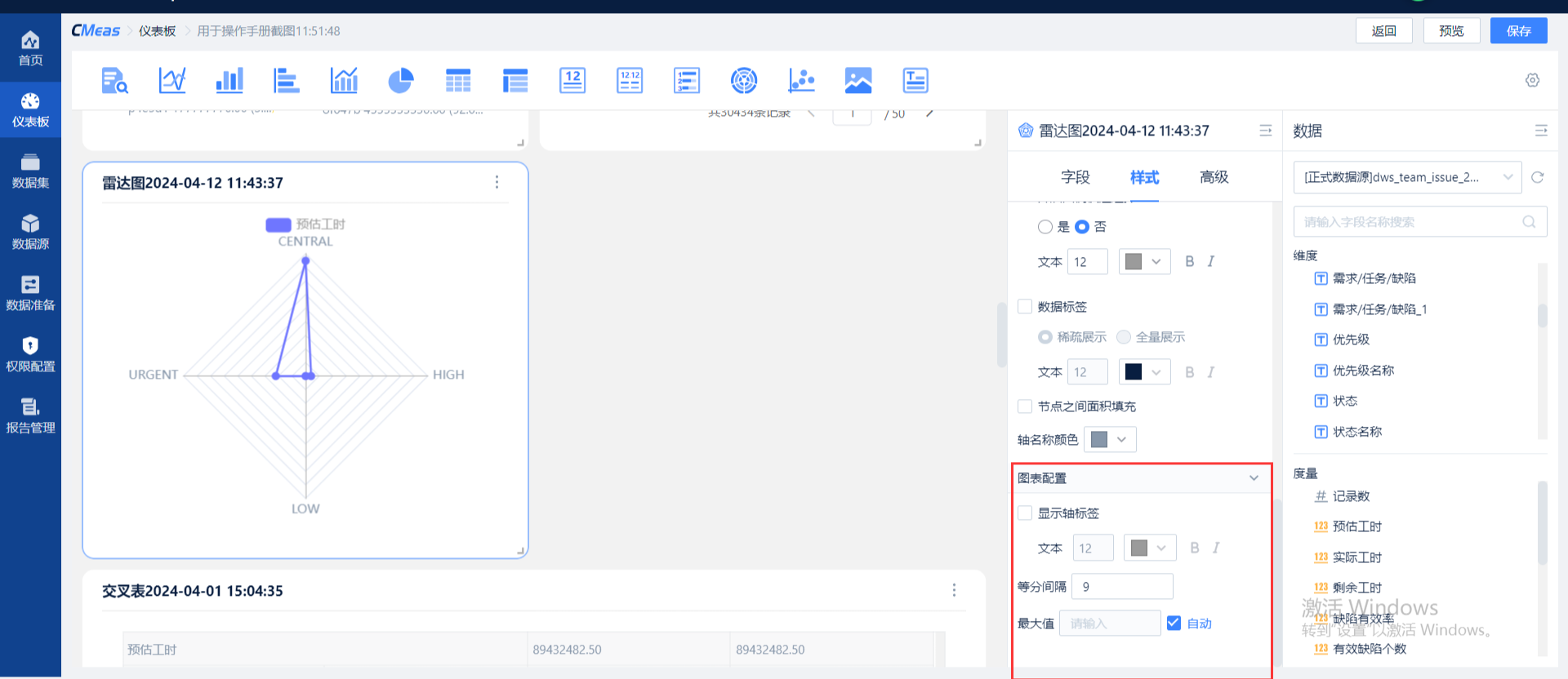1568x679 pixels.
Task: Refresh the data source list
Action: coord(1537,177)
